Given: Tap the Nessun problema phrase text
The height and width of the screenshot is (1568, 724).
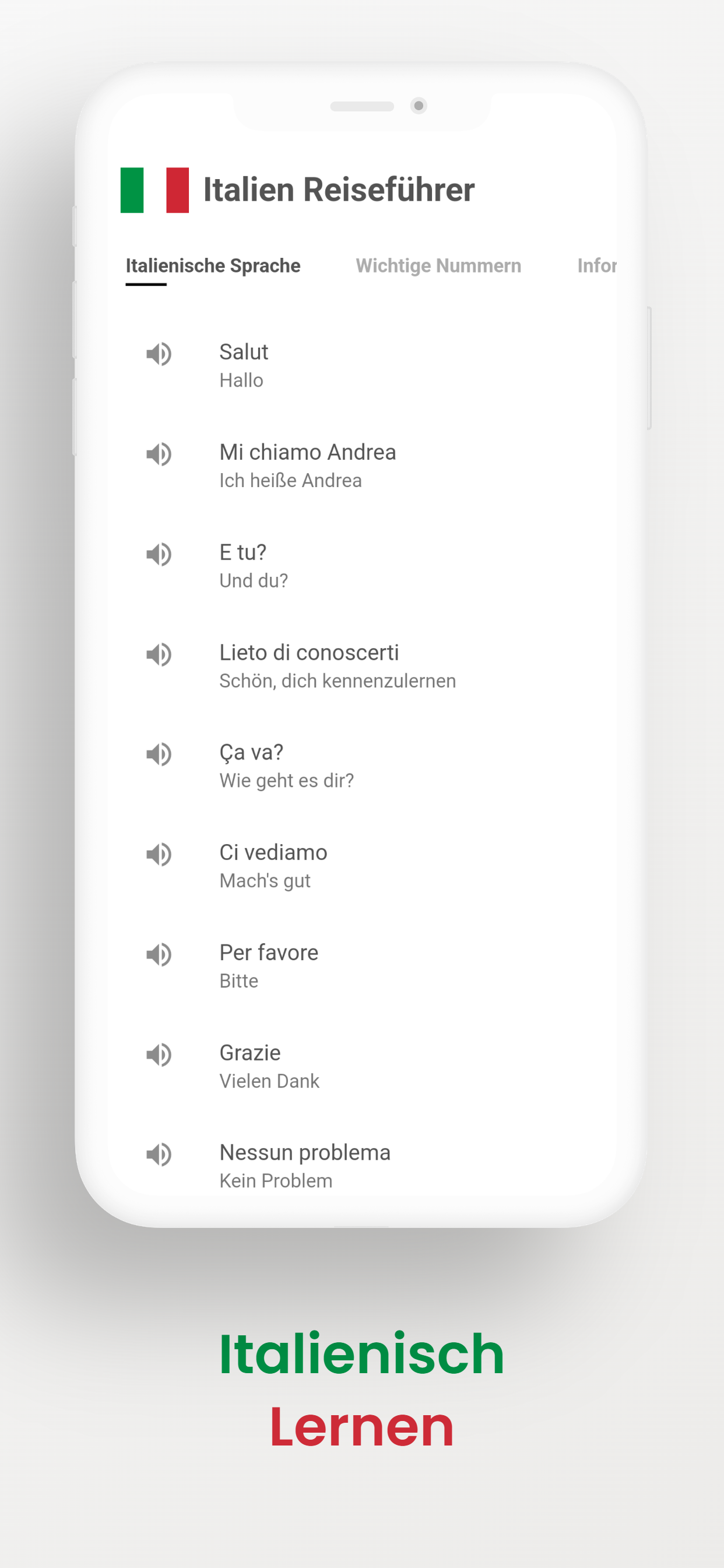Looking at the screenshot, I should tap(305, 1152).
